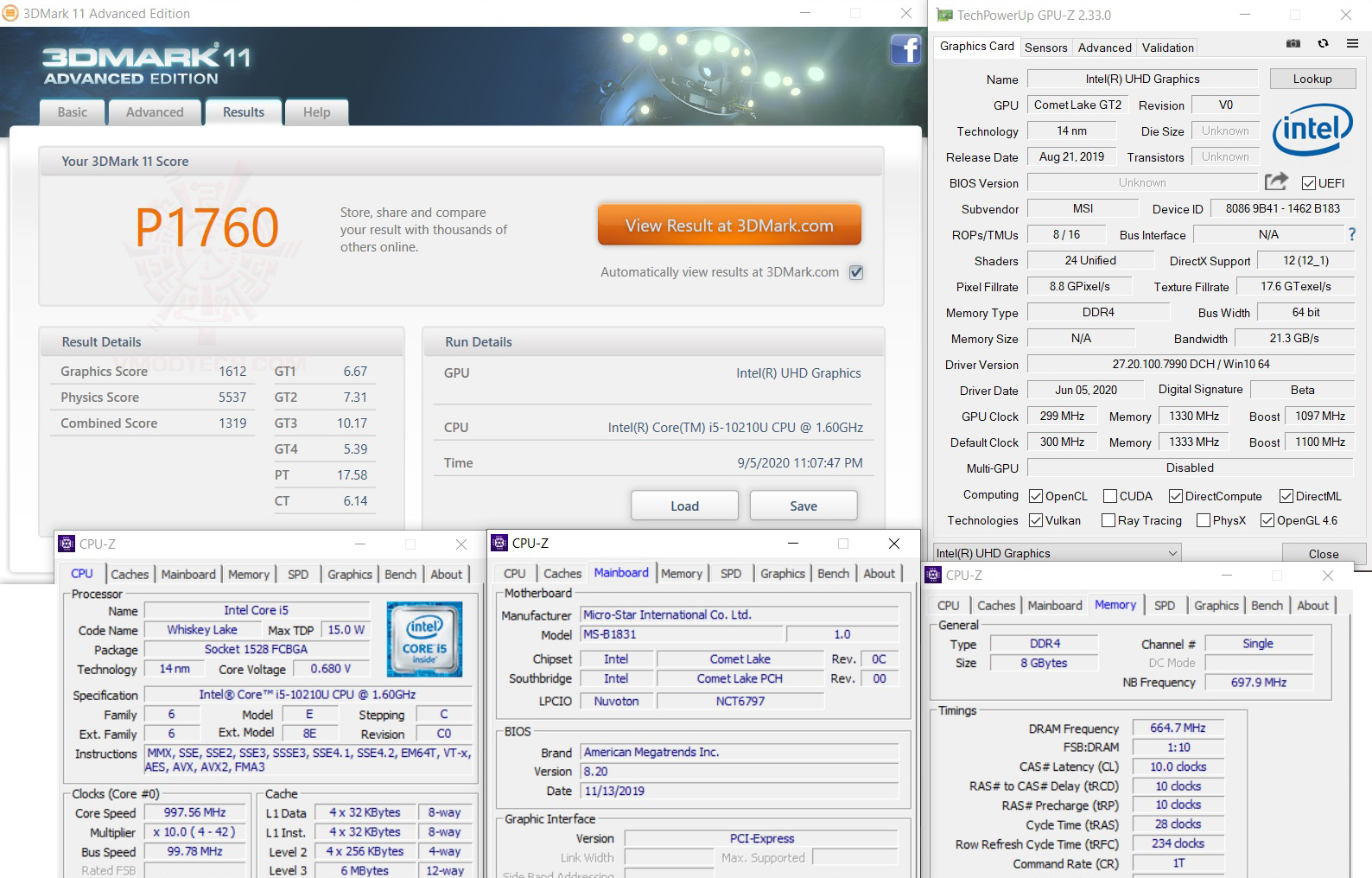
Task: Click the Bus Interface question mark icon
Action: click(1352, 234)
